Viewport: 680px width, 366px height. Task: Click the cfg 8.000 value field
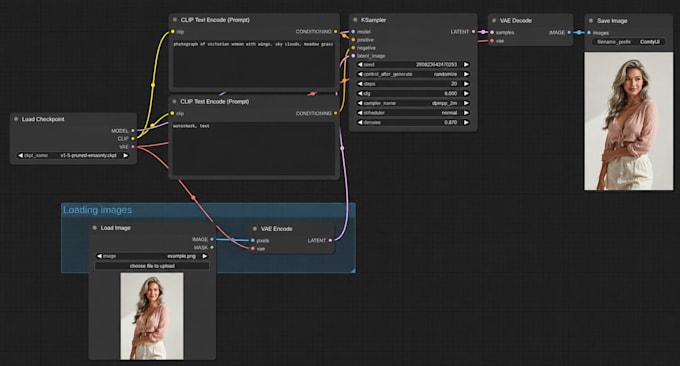(x=413, y=93)
